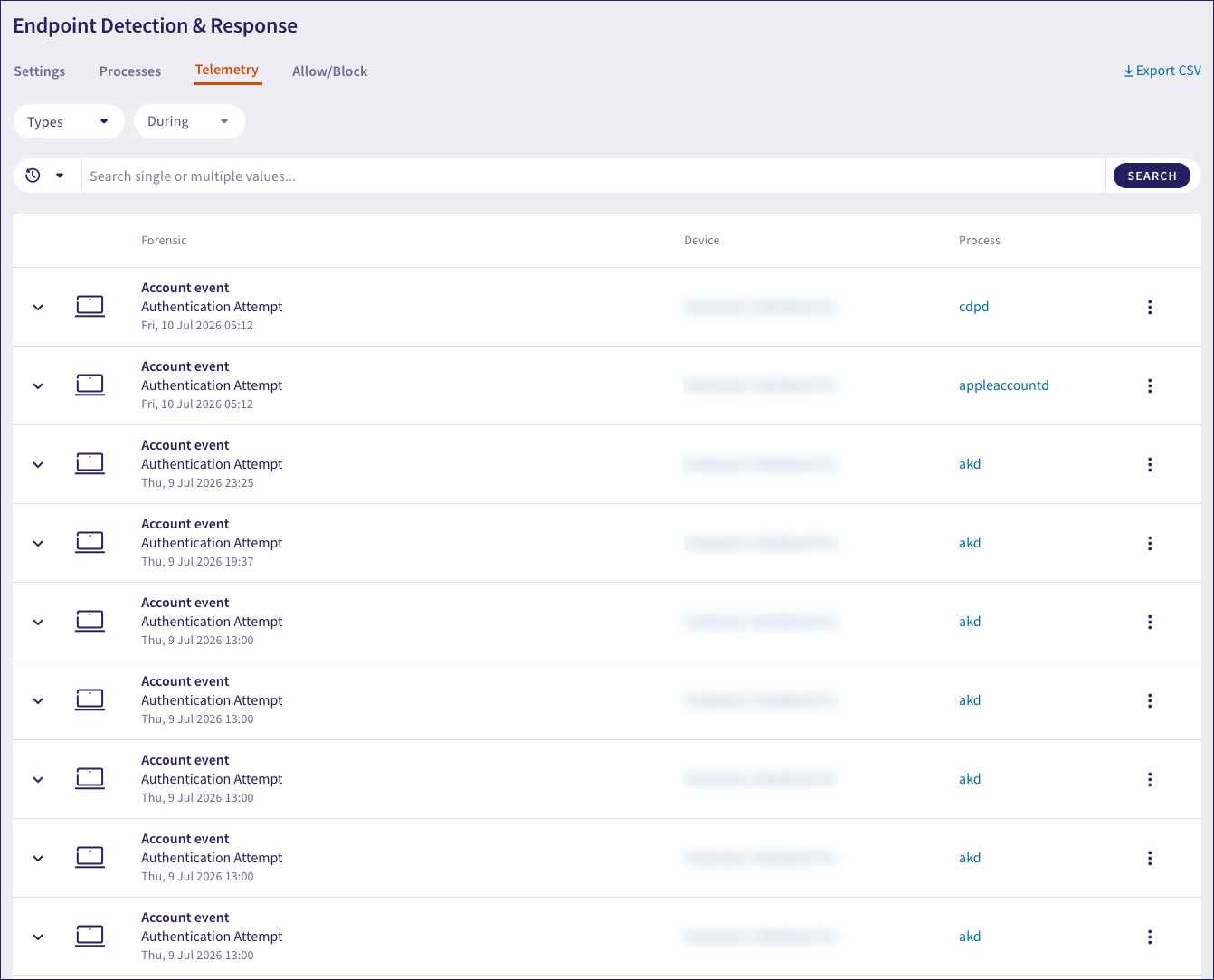Click the Device column header
This screenshot has width=1214, height=980.
pos(702,241)
